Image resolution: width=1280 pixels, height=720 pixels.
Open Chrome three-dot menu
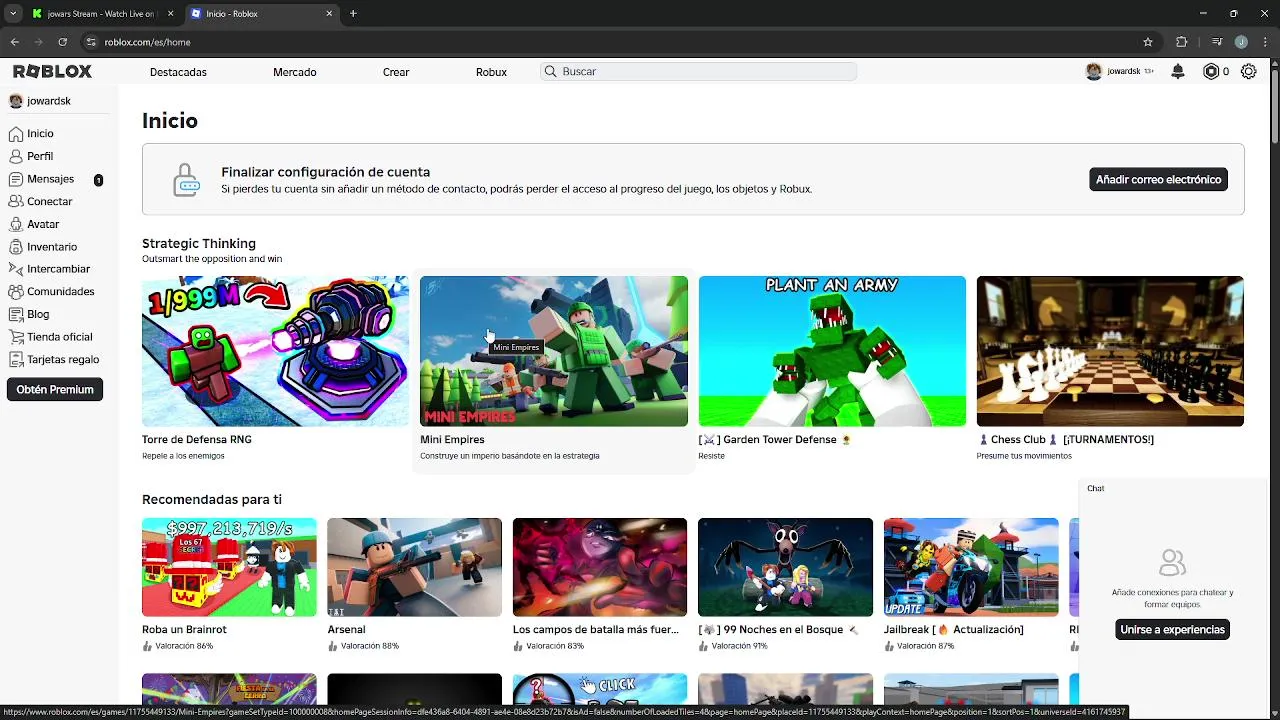(x=1264, y=42)
